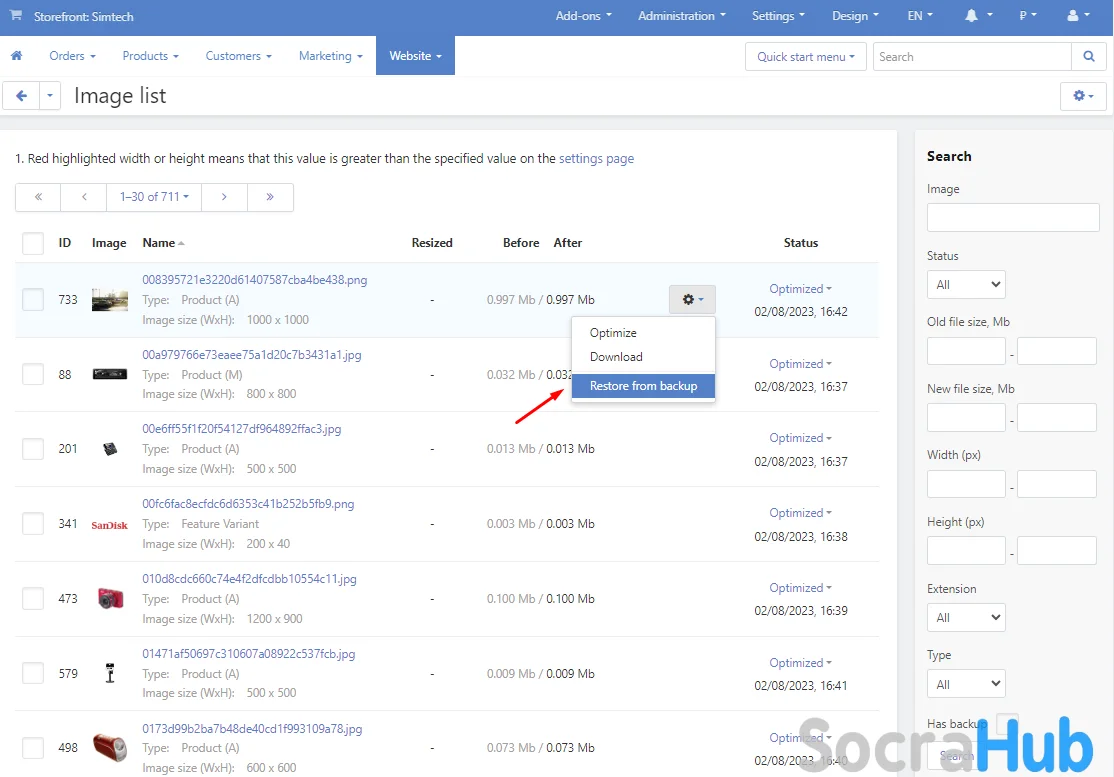Tick the checkbox for image ID 733
This screenshot has width=1114, height=777.
click(33, 299)
